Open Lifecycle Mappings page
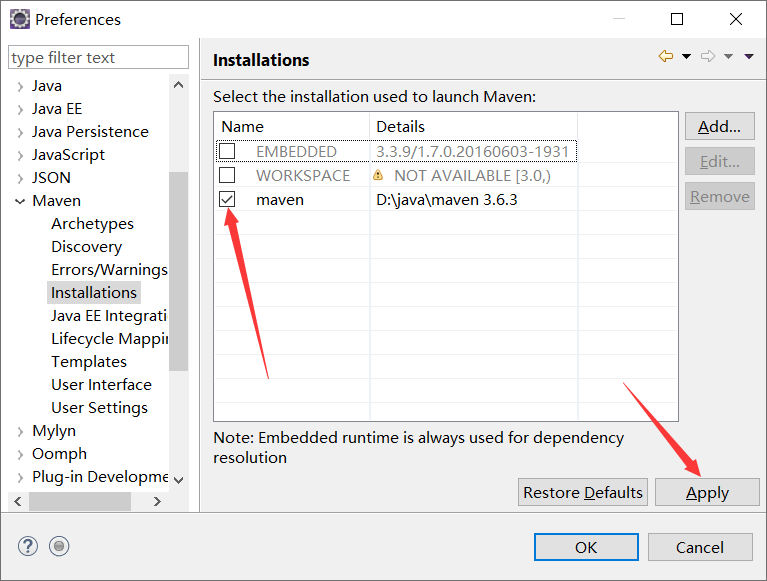Viewport: 767px width, 581px height. [x=110, y=338]
